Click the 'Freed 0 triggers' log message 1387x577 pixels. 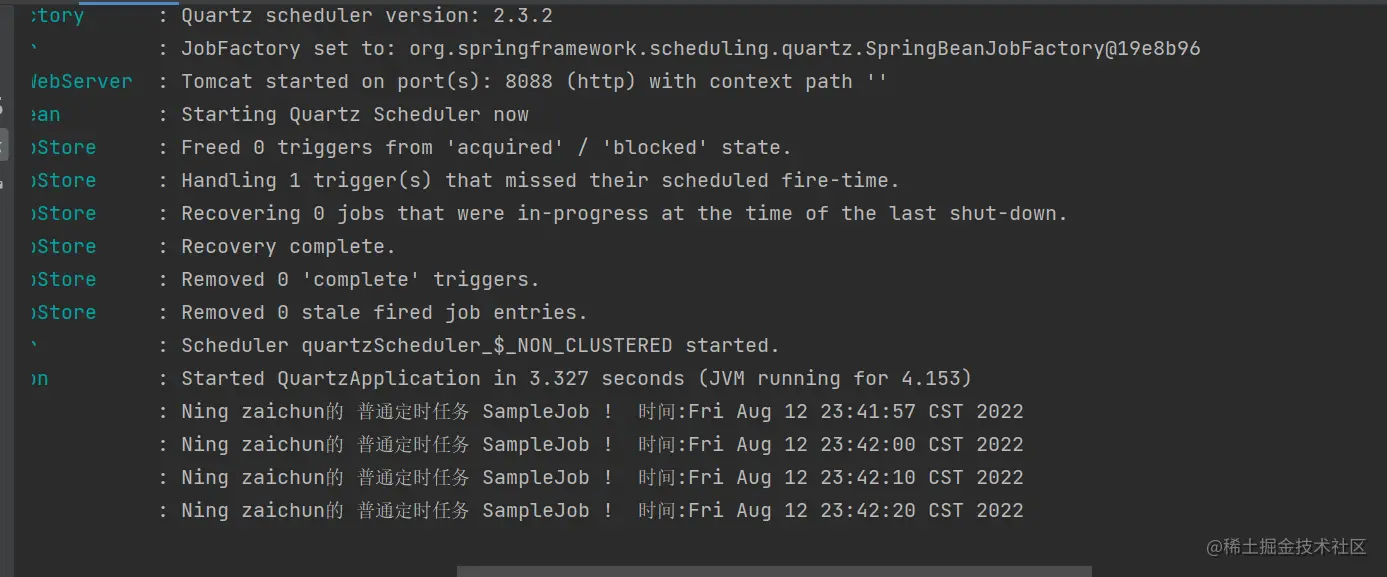(x=486, y=148)
